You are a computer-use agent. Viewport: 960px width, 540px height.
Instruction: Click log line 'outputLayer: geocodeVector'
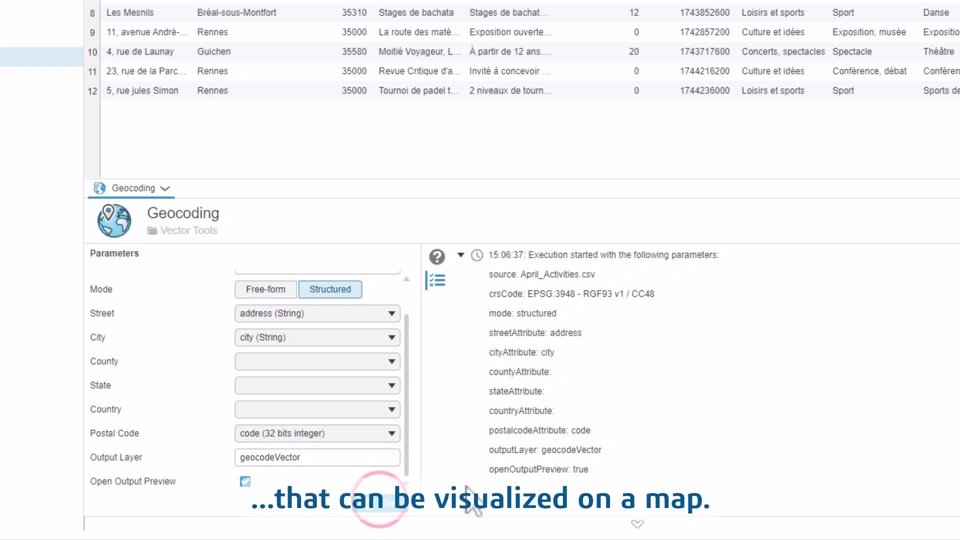pos(545,450)
